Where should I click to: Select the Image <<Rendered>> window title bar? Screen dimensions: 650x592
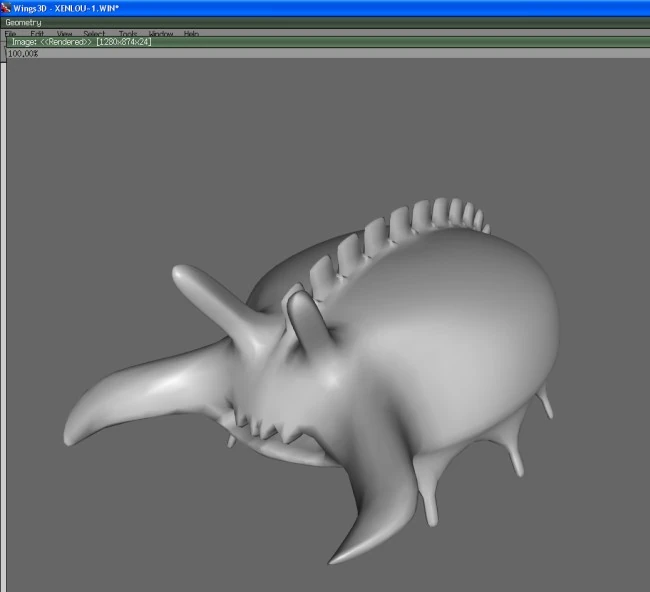point(80,43)
